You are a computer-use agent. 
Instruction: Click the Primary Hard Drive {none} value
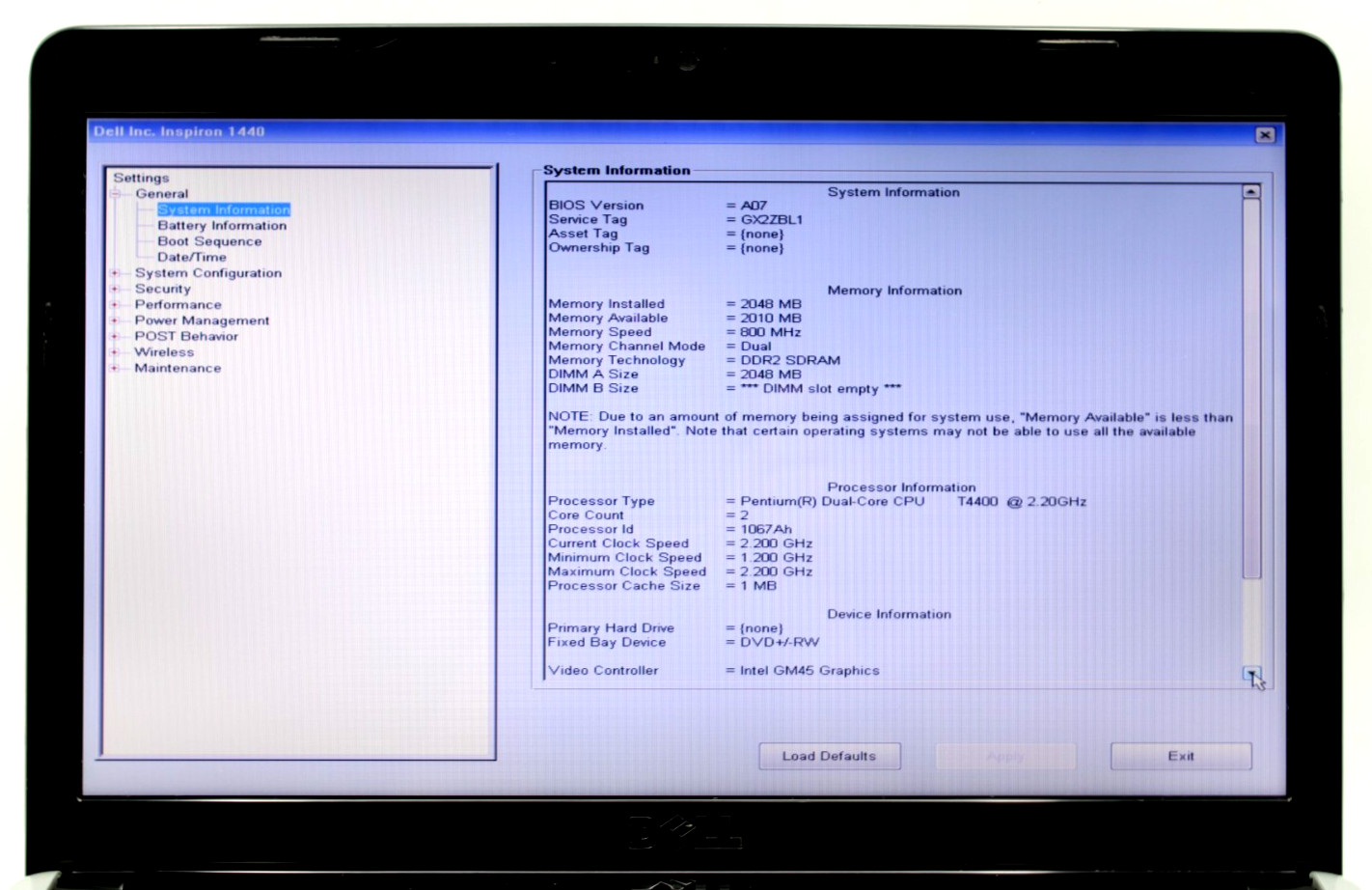[x=761, y=628]
